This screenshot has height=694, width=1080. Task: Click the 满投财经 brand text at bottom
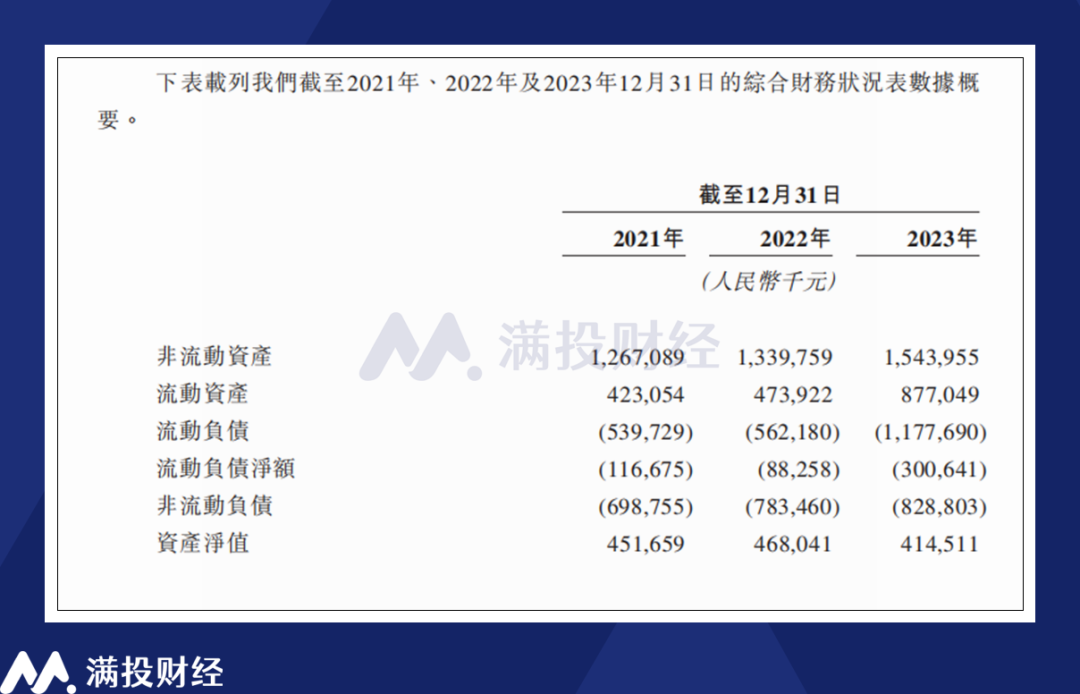click(154, 671)
